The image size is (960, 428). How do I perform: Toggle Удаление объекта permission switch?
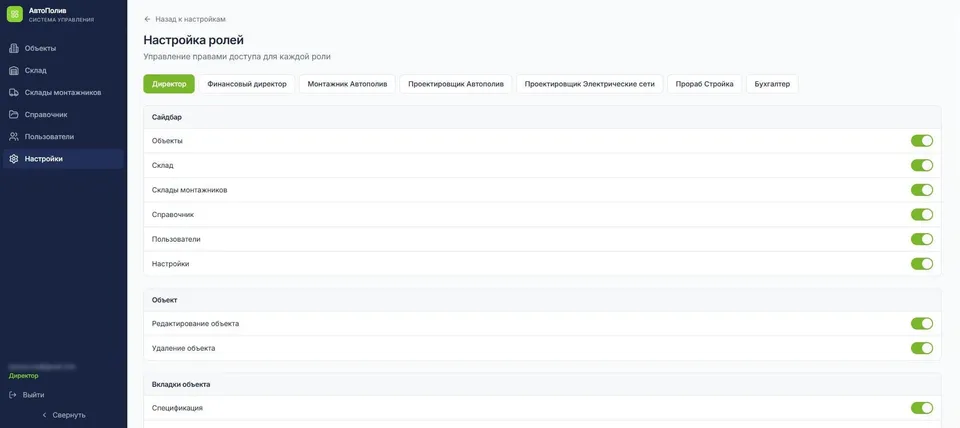(921, 348)
